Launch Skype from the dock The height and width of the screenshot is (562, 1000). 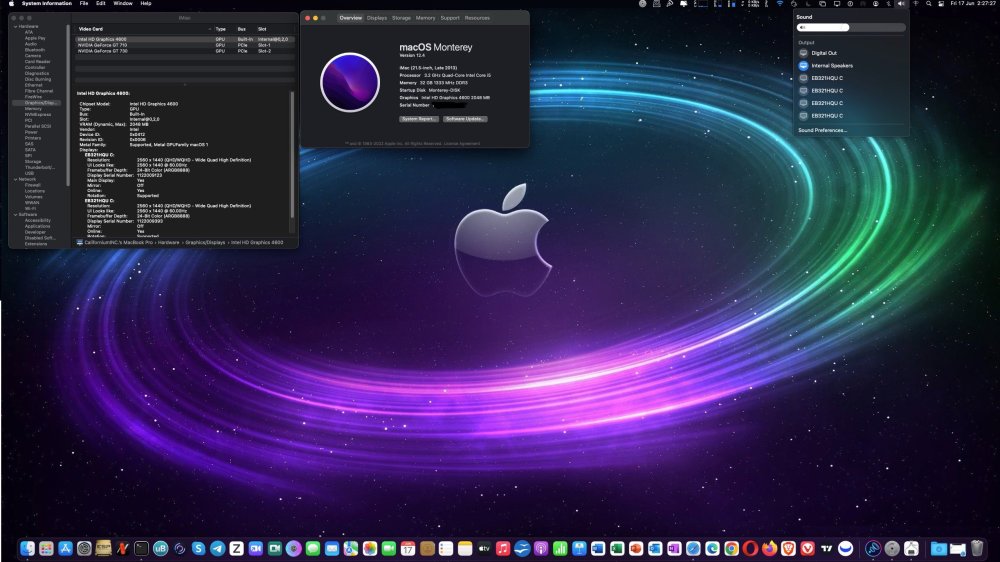[198, 548]
